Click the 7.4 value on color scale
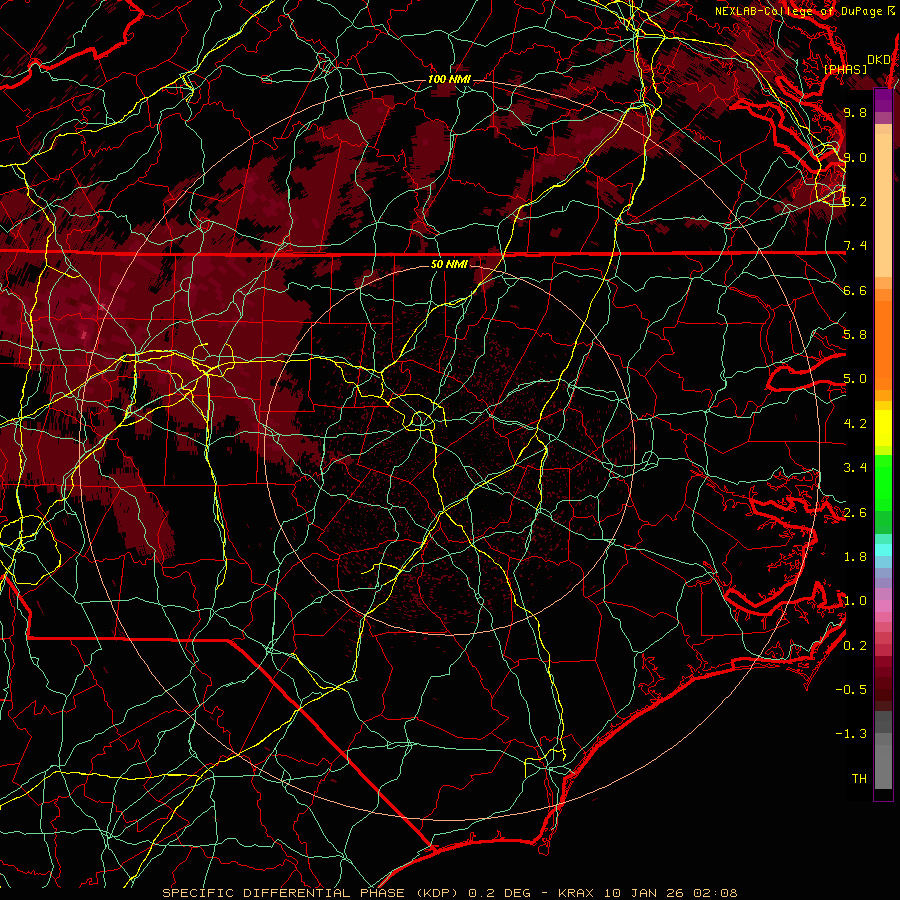 [x=855, y=246]
